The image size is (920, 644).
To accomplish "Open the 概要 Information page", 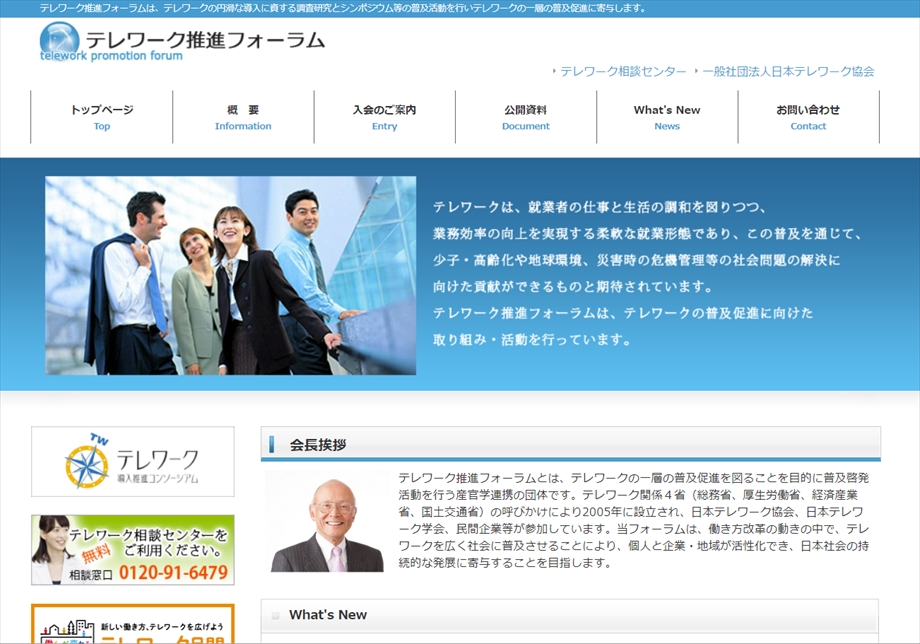I will [x=242, y=117].
